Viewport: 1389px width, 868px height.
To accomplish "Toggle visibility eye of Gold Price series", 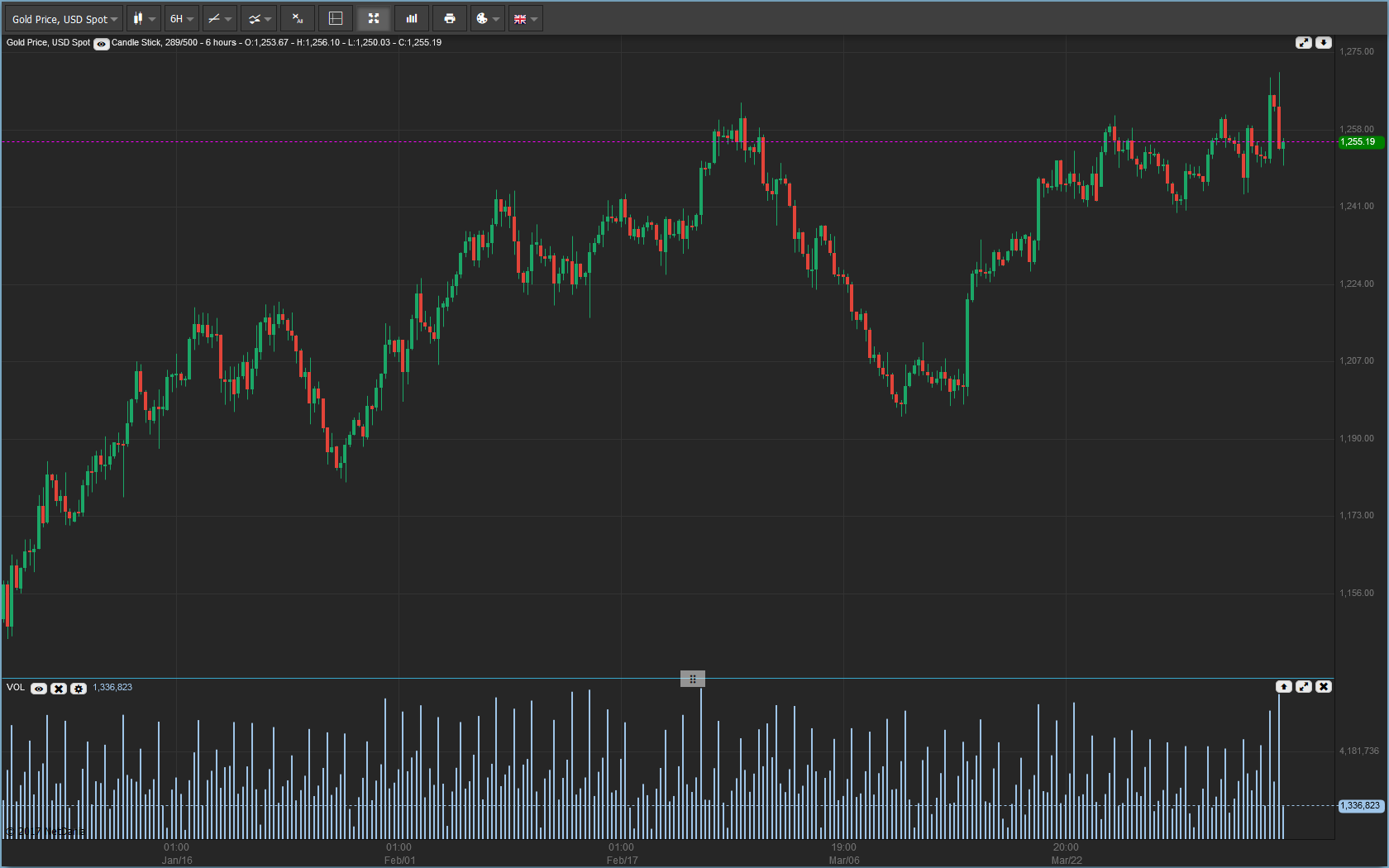I will point(101,44).
